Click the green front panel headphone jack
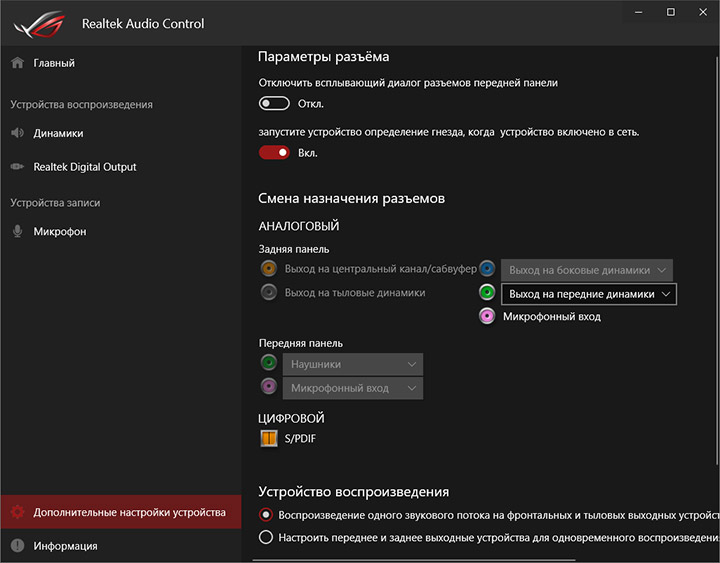This screenshot has height=563, width=720. 268,363
